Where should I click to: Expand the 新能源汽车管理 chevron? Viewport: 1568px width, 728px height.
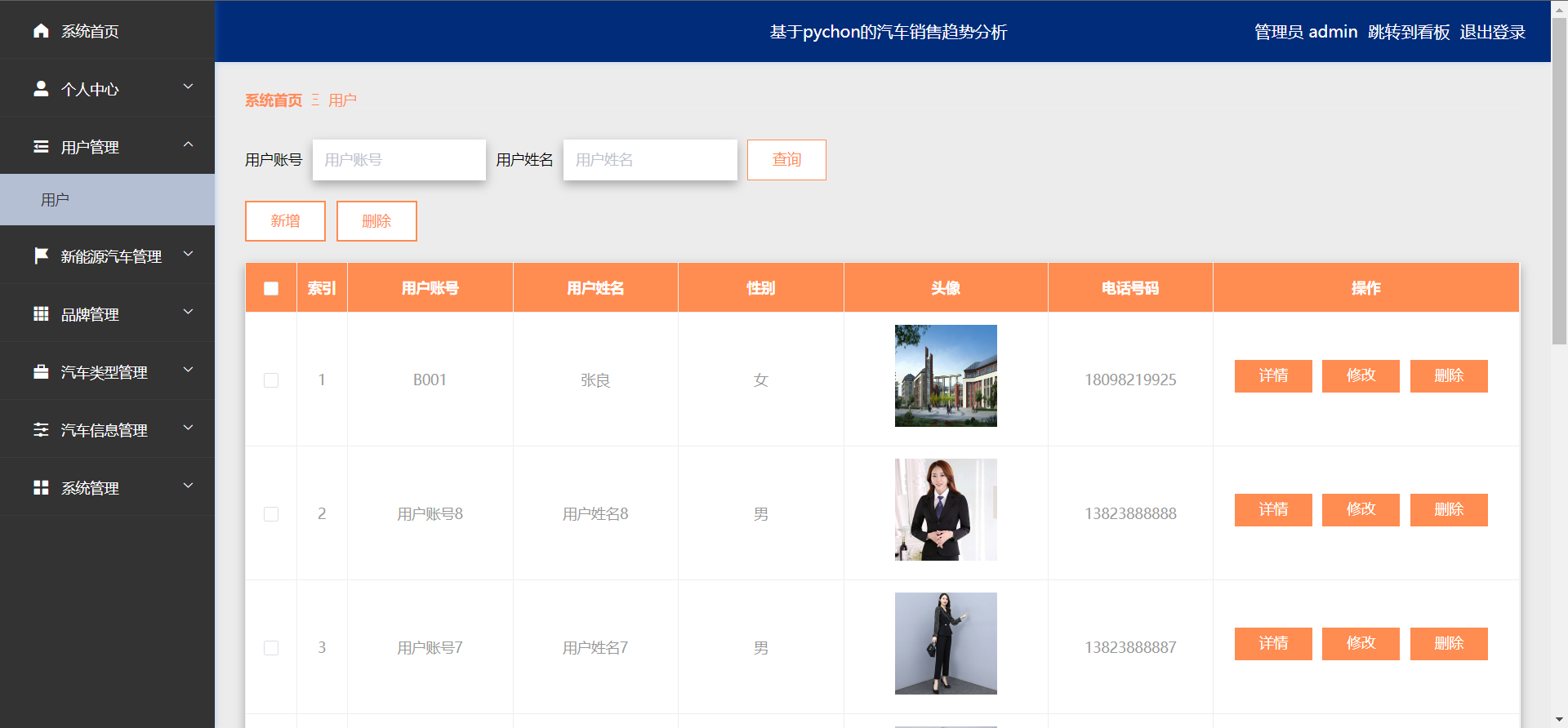coord(189,254)
